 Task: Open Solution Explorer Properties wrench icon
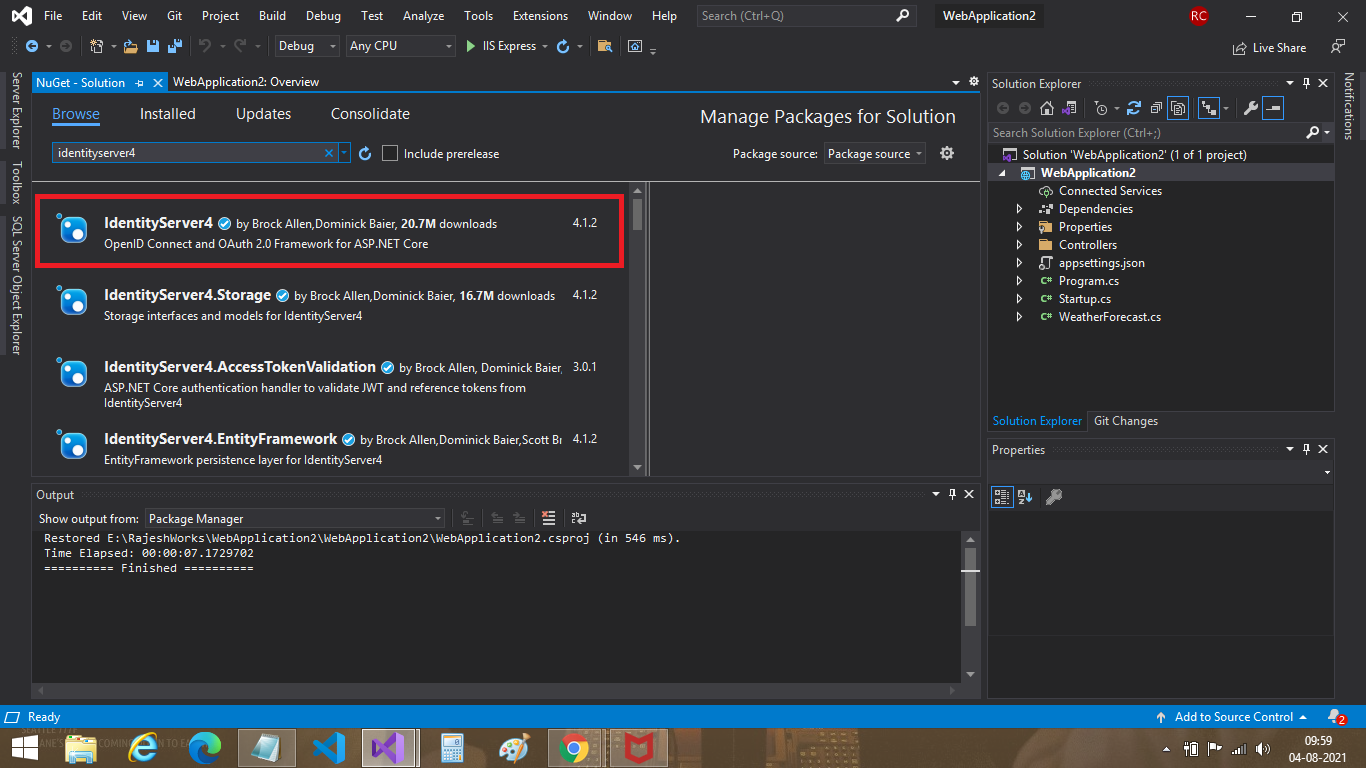pos(1250,108)
